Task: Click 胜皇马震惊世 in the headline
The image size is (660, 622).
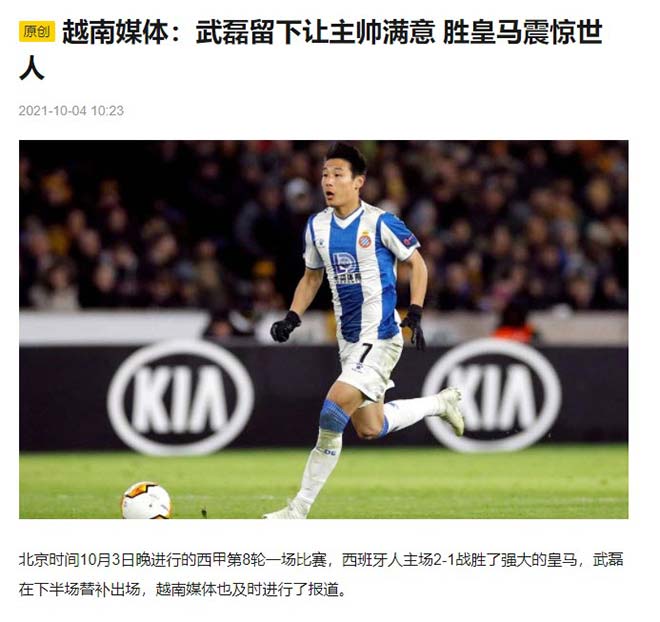Action: pos(522,32)
